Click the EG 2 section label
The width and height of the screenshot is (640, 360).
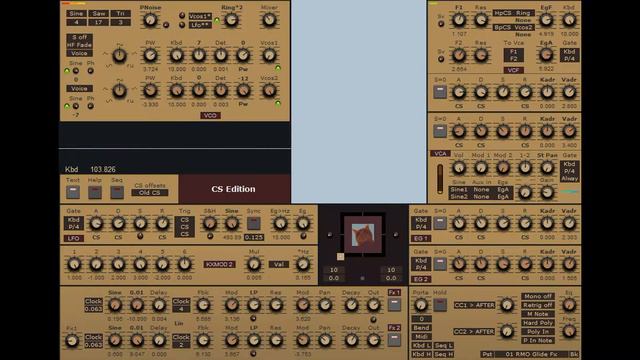[421, 279]
